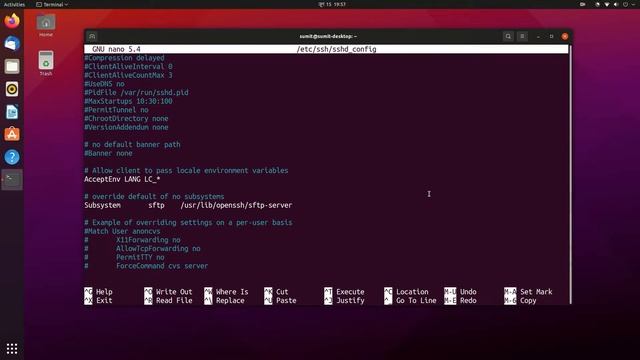The width and height of the screenshot is (640, 360).
Task: Open Terminal app menu in top bar
Action: click(x=52, y=4)
